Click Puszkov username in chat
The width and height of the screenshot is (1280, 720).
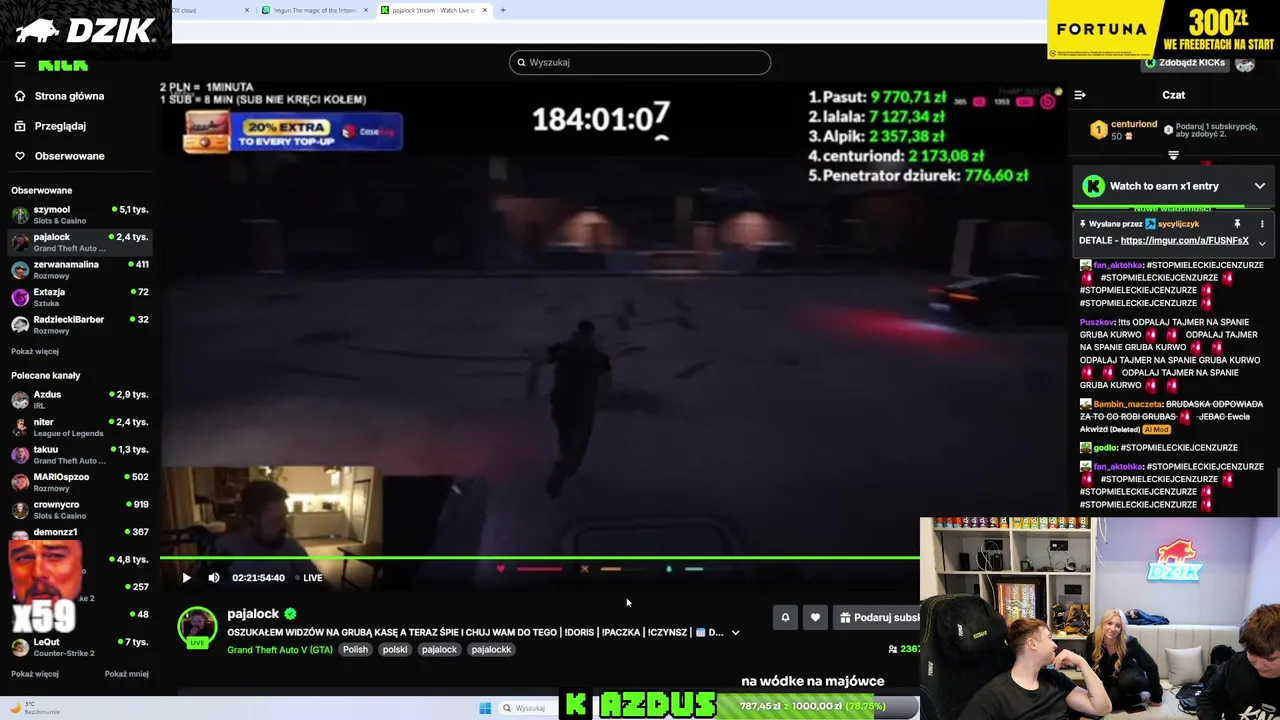pyautogui.click(x=1097, y=322)
